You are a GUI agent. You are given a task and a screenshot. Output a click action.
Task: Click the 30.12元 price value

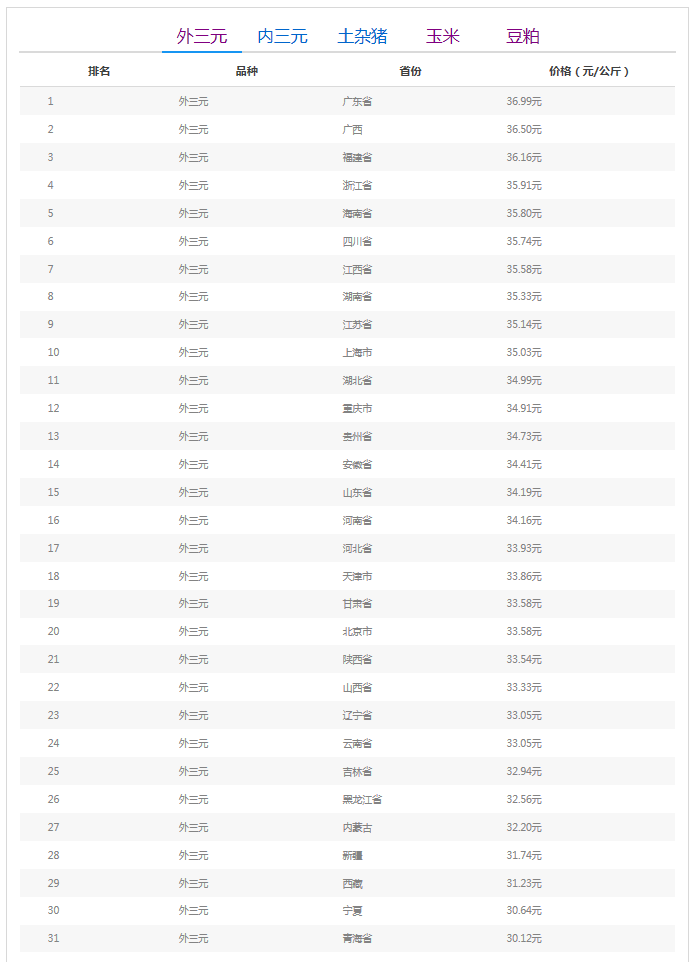pyautogui.click(x=524, y=939)
